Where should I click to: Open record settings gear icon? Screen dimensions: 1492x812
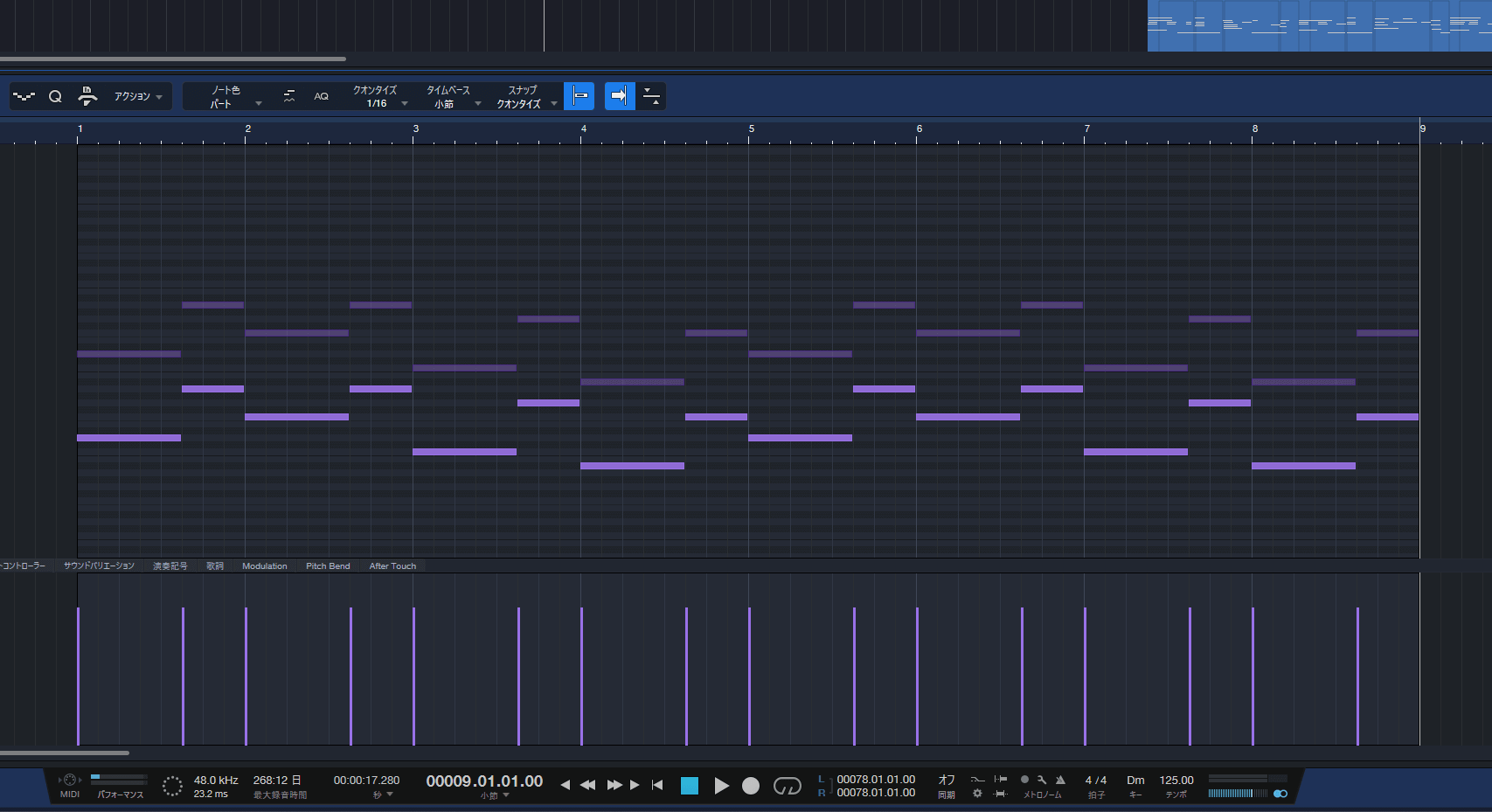(x=977, y=794)
